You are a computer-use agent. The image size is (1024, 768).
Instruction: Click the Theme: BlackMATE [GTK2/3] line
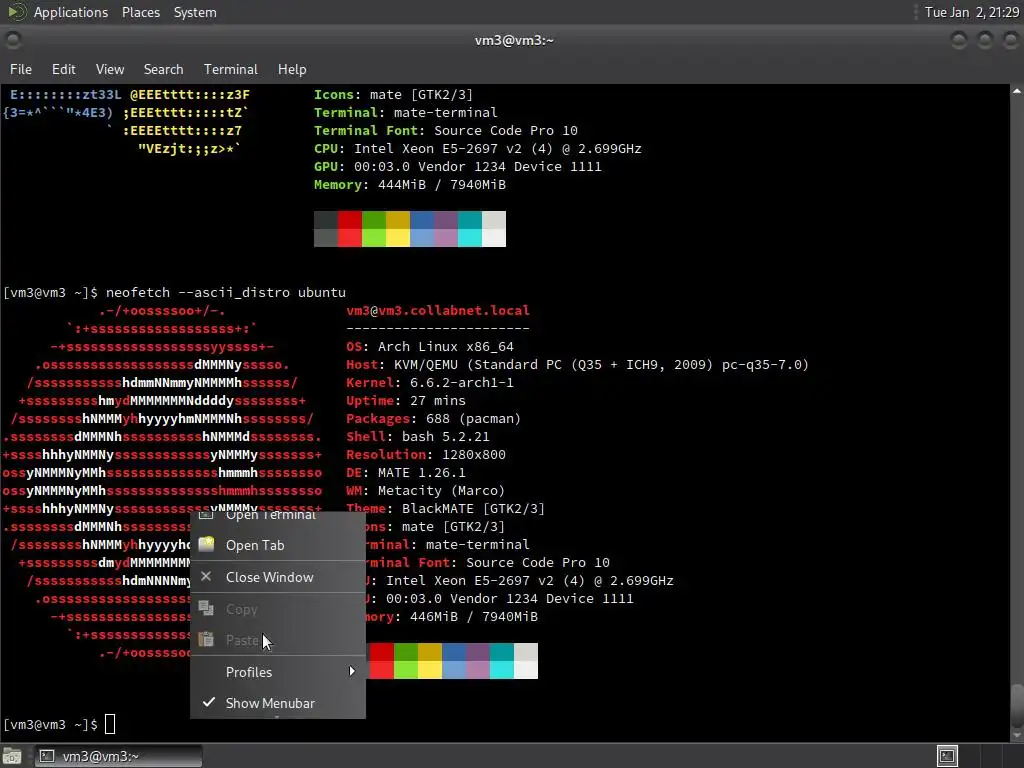point(445,509)
